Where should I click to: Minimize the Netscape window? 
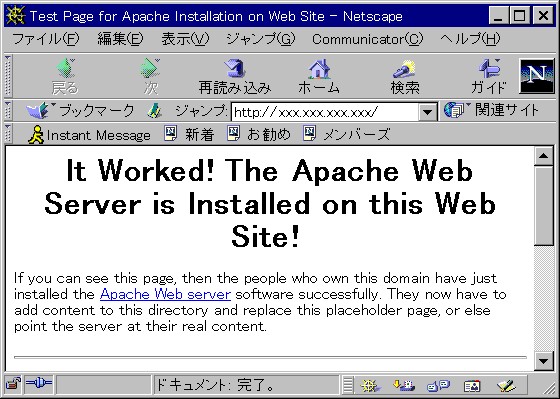pyautogui.click(x=498, y=16)
